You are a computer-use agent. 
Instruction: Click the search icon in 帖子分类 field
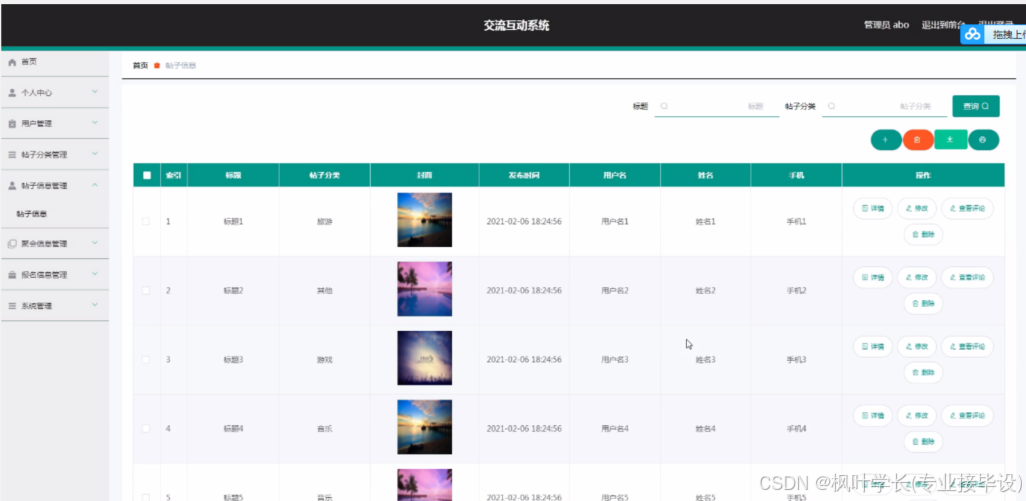coord(832,106)
